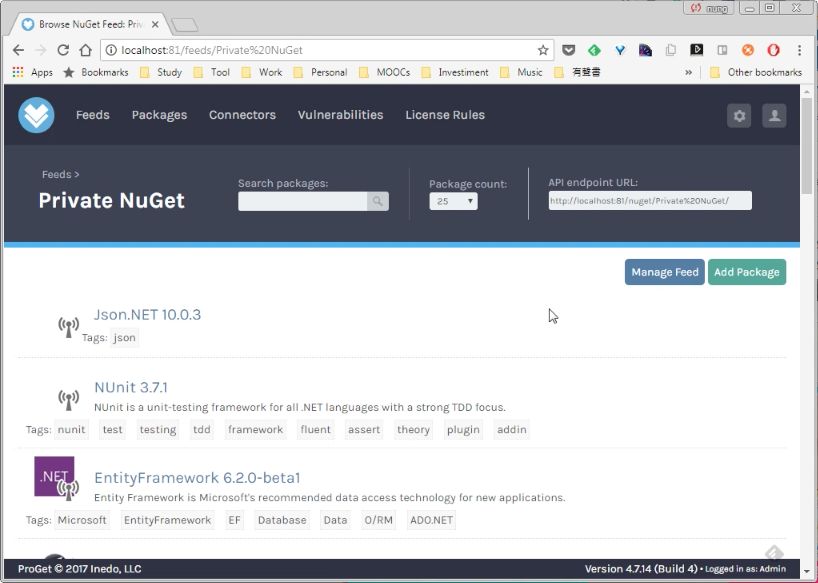Open the EntityFramework 6.2.0-beta1 package link
Screen dimensions: 818x583
(x=197, y=478)
